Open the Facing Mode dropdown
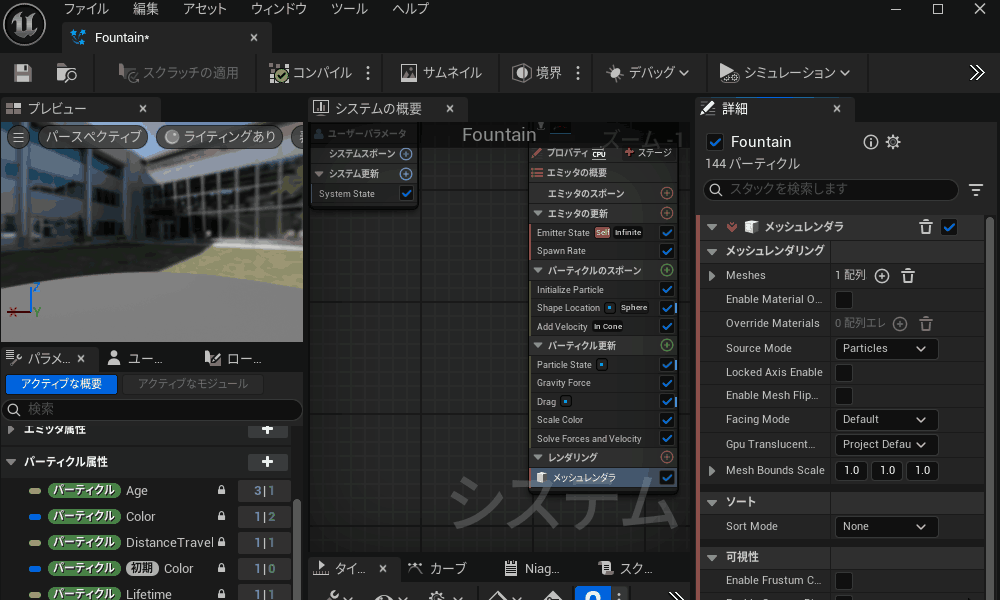This screenshot has width=1000, height=600. pos(886,420)
